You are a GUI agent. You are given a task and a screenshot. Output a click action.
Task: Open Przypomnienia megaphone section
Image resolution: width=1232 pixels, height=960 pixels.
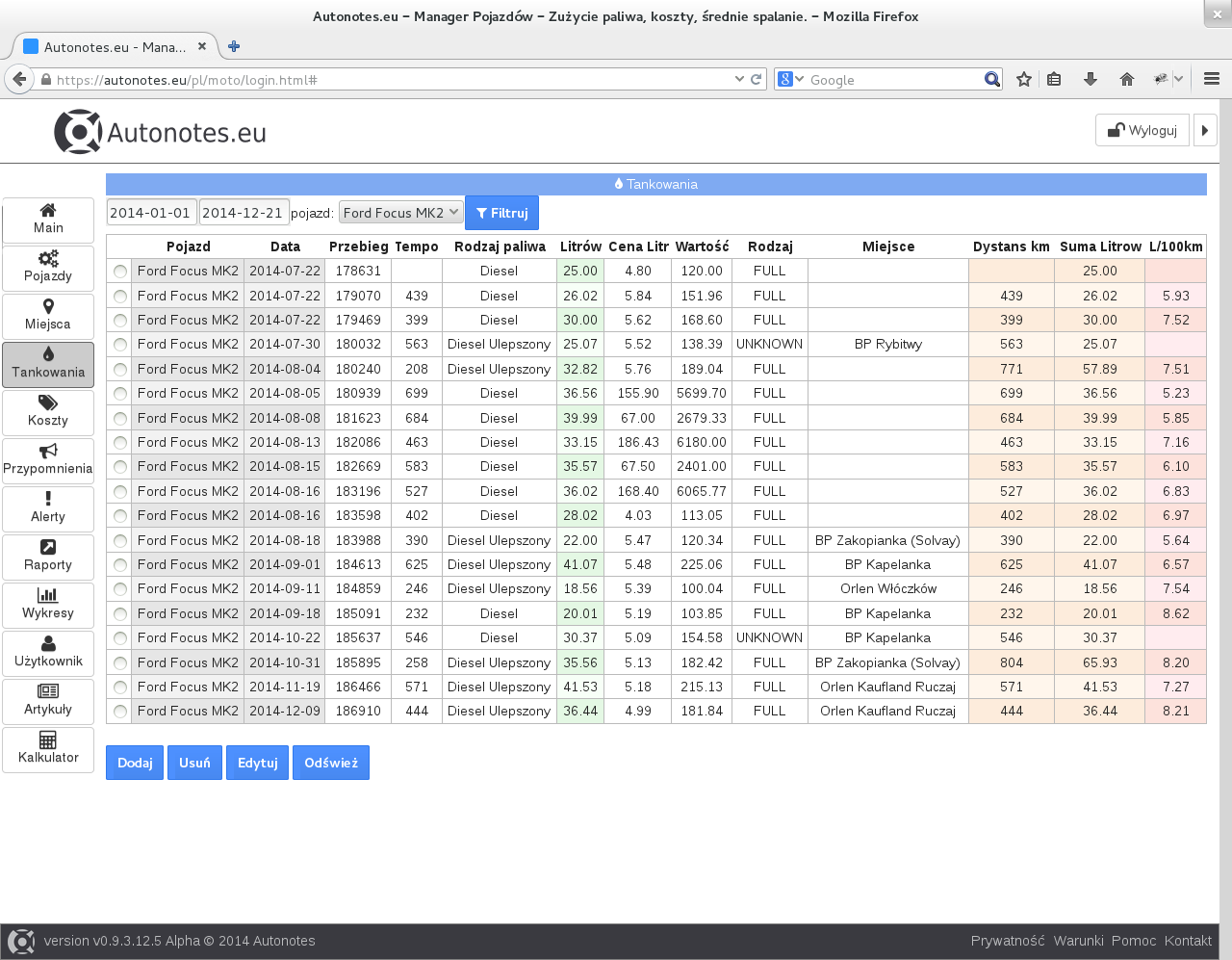click(x=48, y=460)
